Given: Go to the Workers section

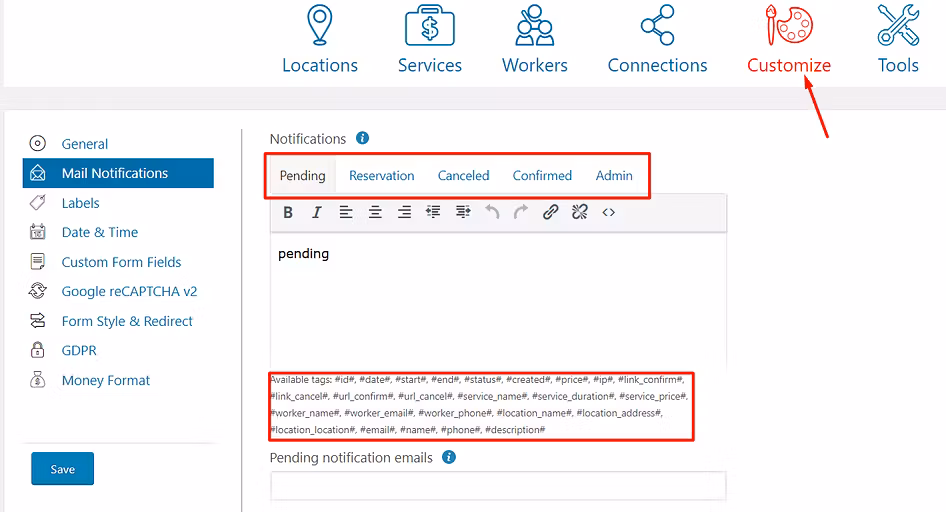Looking at the screenshot, I should [535, 40].
